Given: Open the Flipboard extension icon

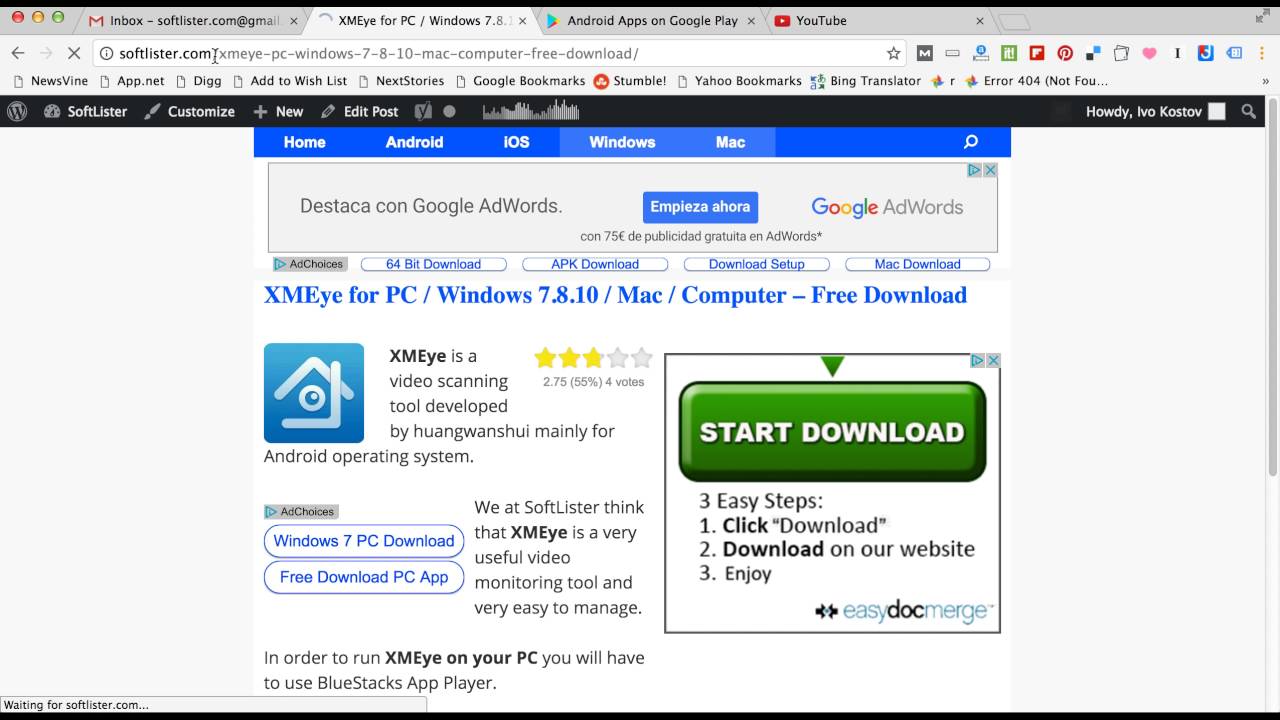Looking at the screenshot, I should click(x=1037, y=53).
